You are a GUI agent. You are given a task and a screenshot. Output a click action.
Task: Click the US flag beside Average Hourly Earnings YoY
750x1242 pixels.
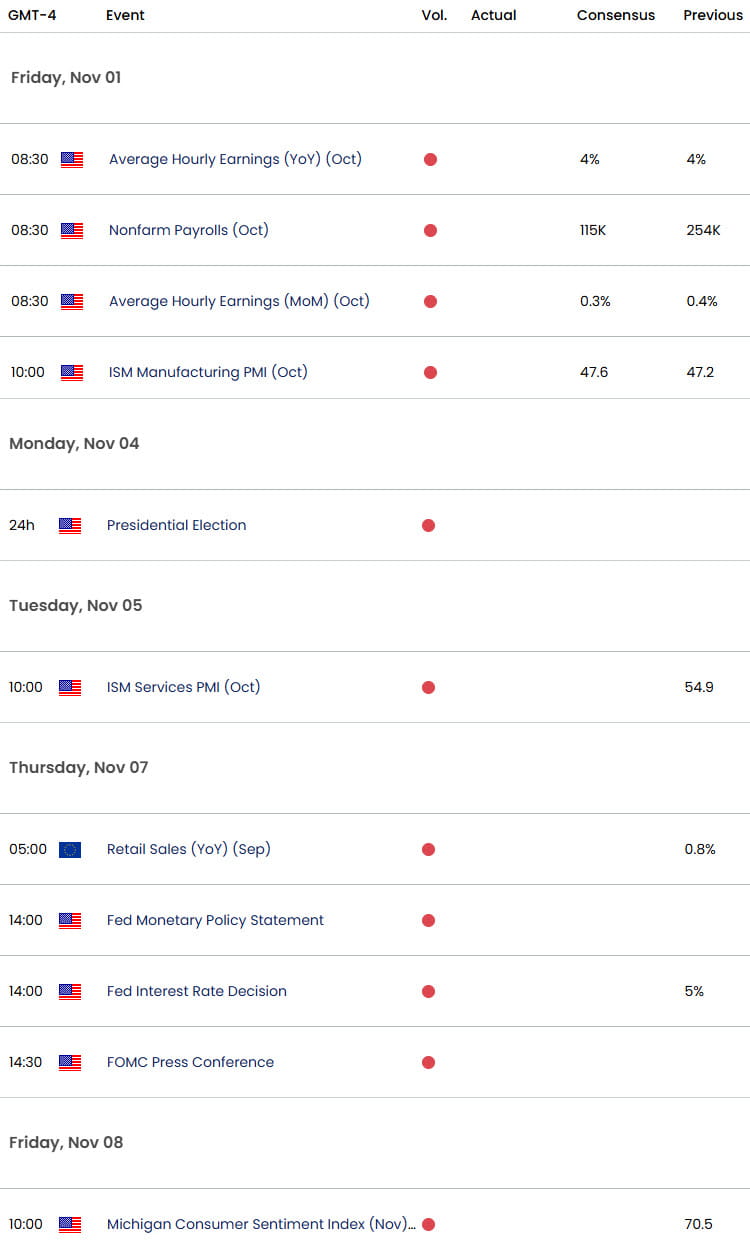tap(71, 159)
